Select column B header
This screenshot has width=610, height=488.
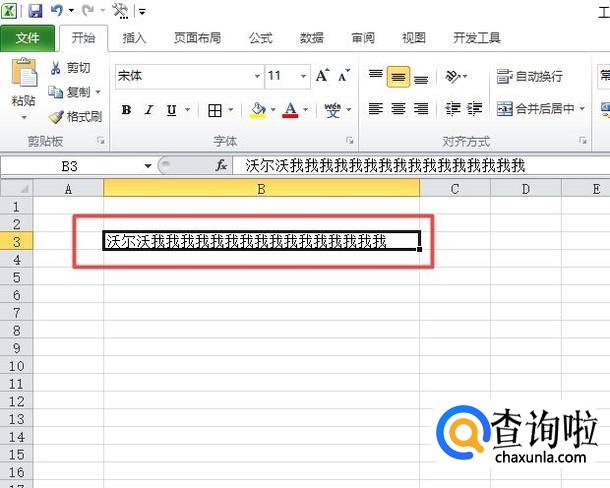[261, 189]
